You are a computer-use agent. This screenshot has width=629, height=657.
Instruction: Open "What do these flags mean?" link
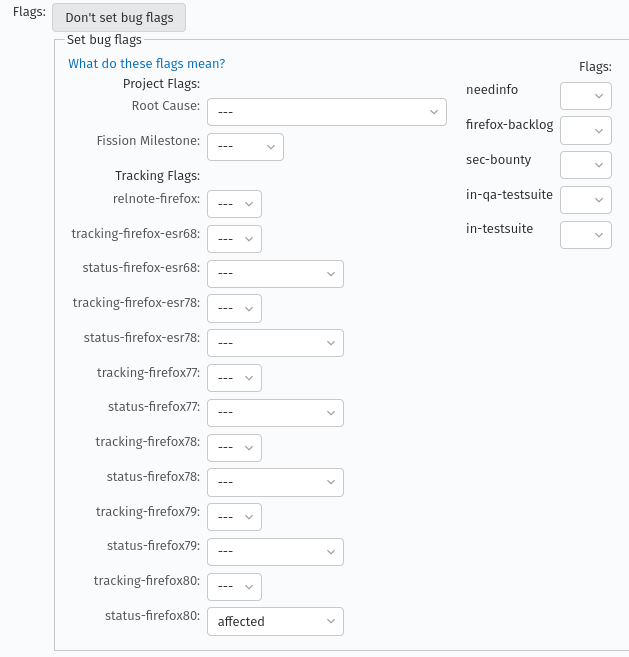pyautogui.click(x=146, y=64)
